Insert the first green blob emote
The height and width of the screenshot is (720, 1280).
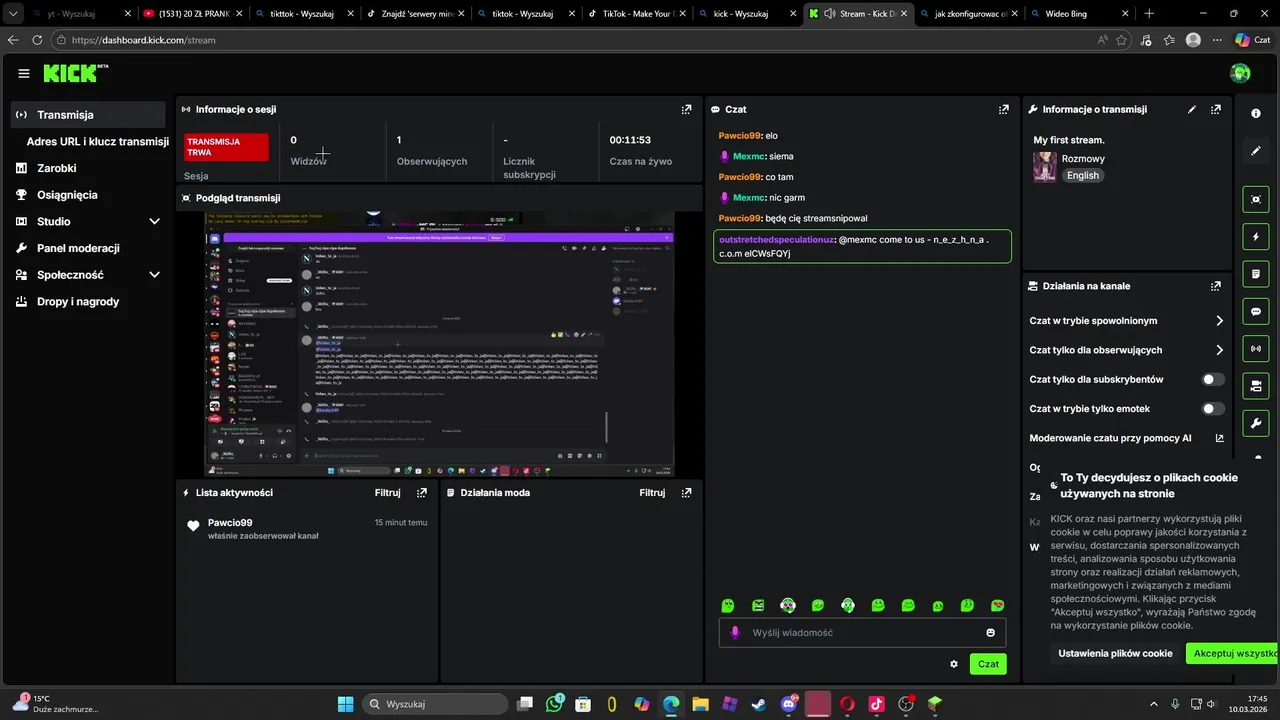coord(728,605)
